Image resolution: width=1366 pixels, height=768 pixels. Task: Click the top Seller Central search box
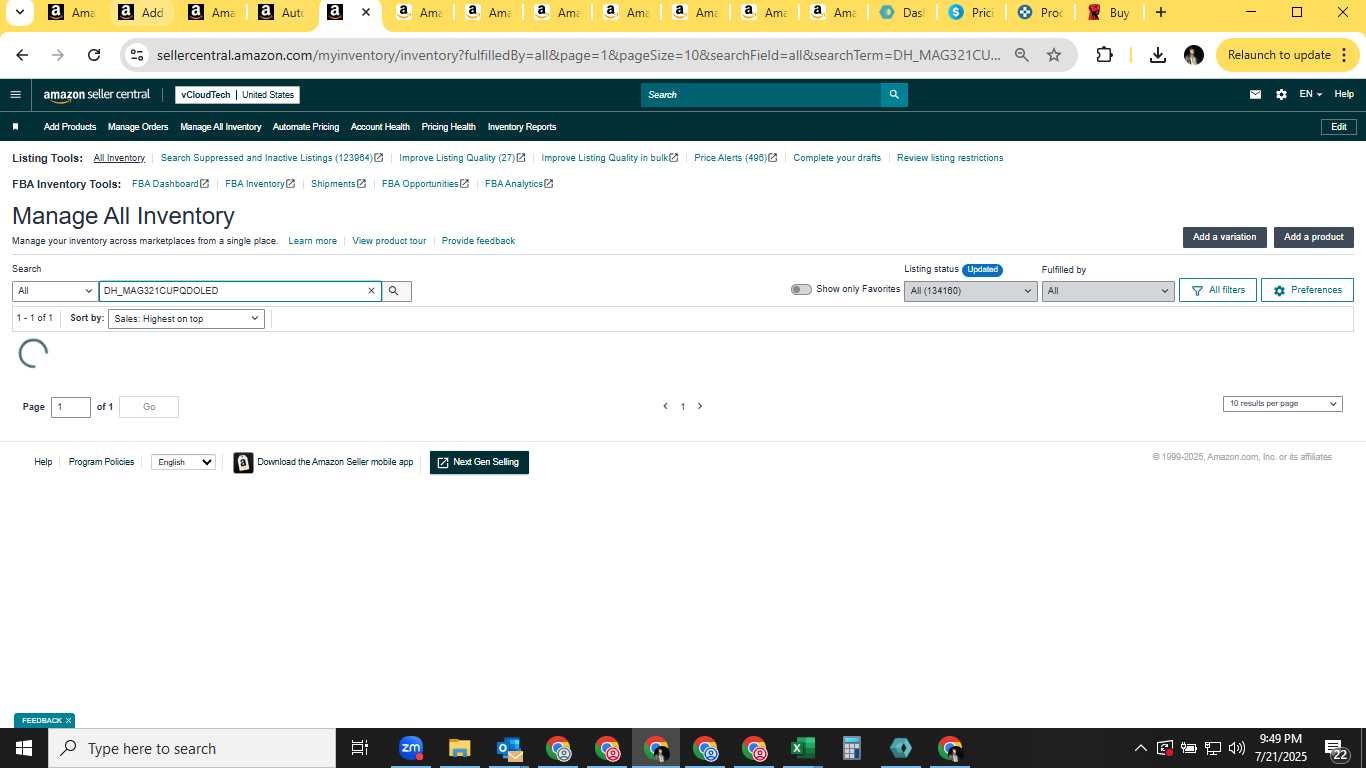[x=761, y=95]
